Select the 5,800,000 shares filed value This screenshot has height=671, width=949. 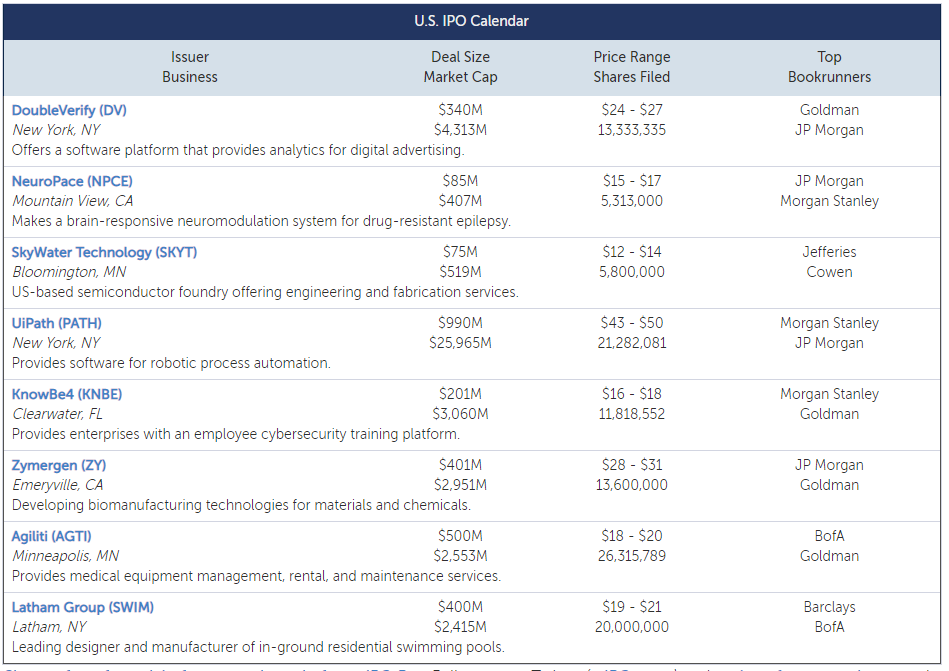(x=632, y=272)
